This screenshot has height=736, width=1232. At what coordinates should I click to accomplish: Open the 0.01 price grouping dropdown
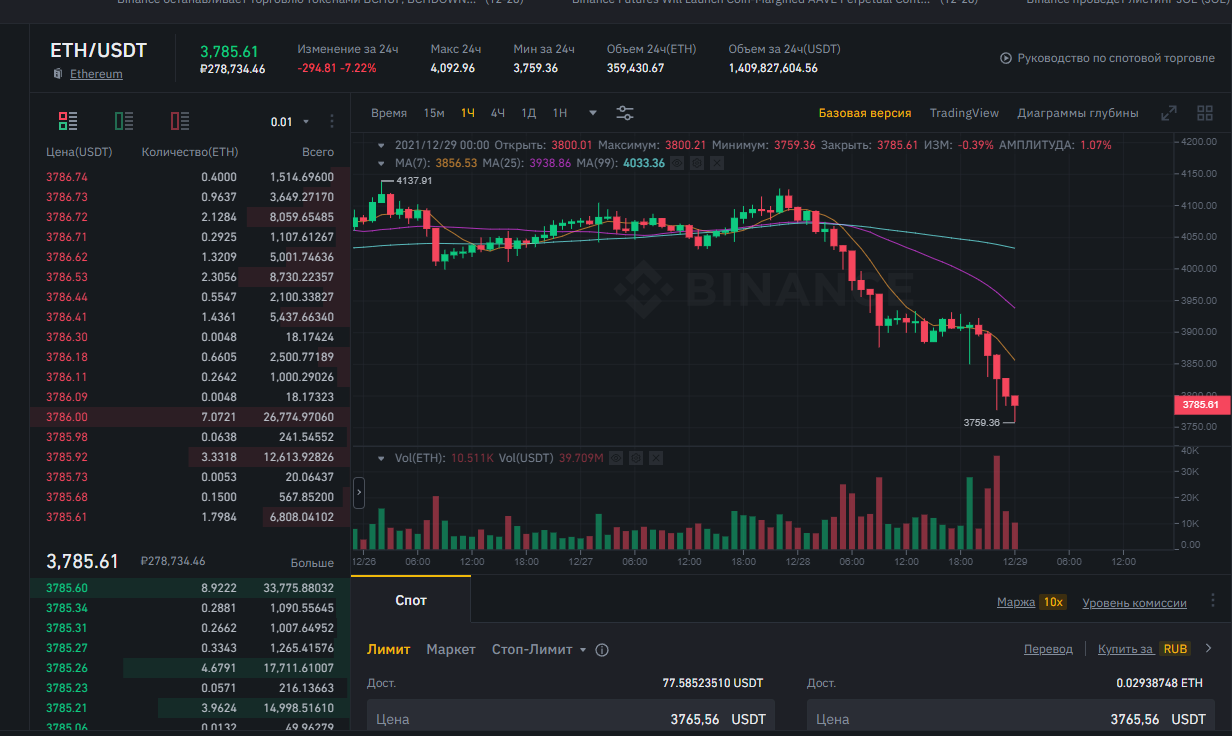(290, 122)
